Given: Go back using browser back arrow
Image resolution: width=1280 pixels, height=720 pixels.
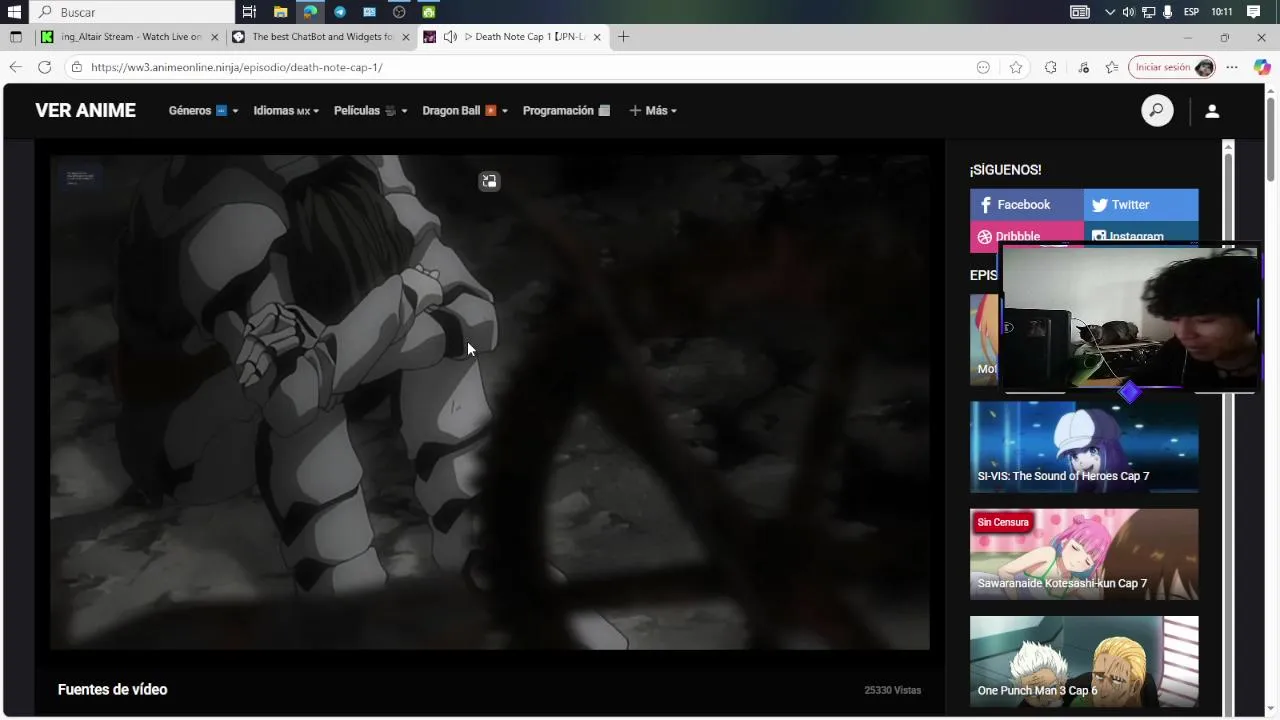Looking at the screenshot, I should point(15,67).
